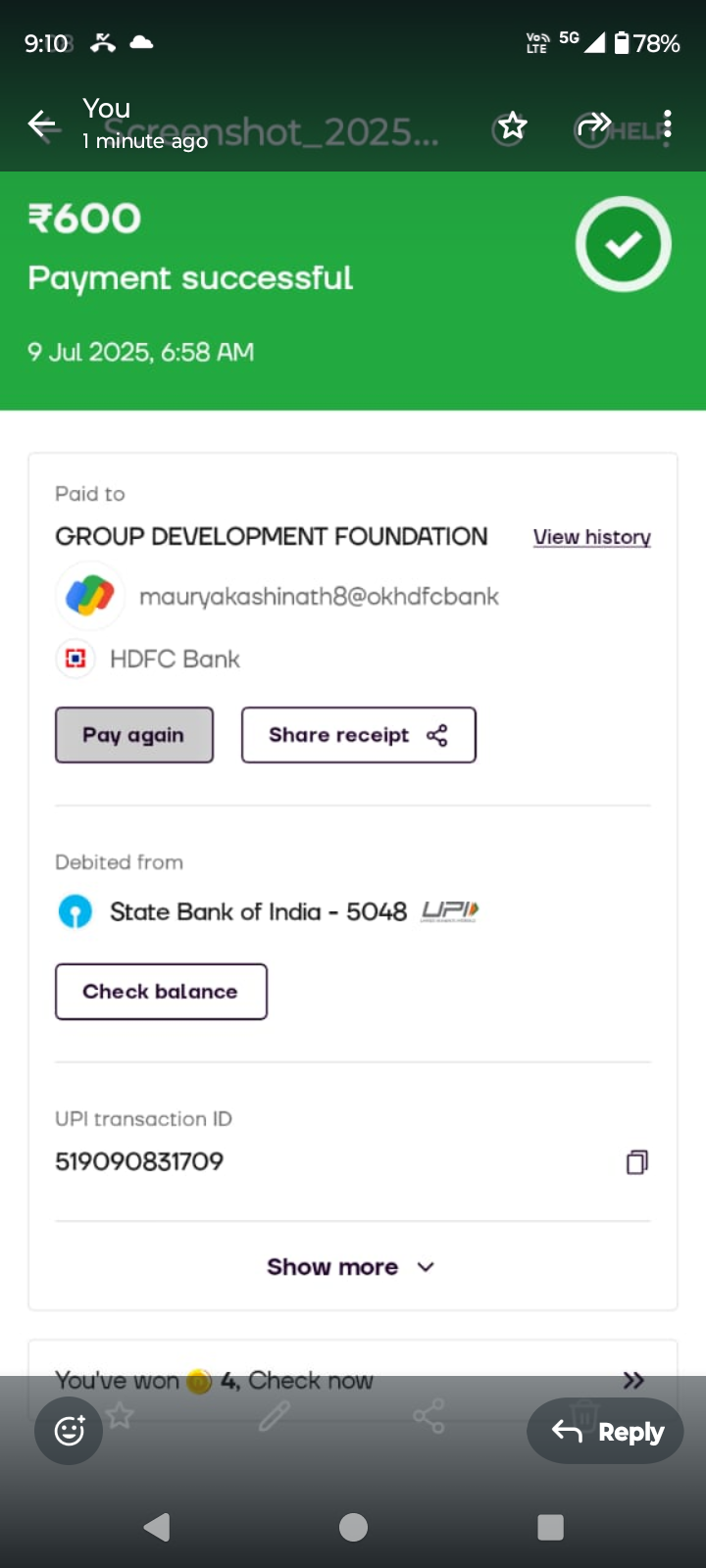Tap the back arrow in the top bar
Screen dimensions: 706x1568
[x=42, y=124]
